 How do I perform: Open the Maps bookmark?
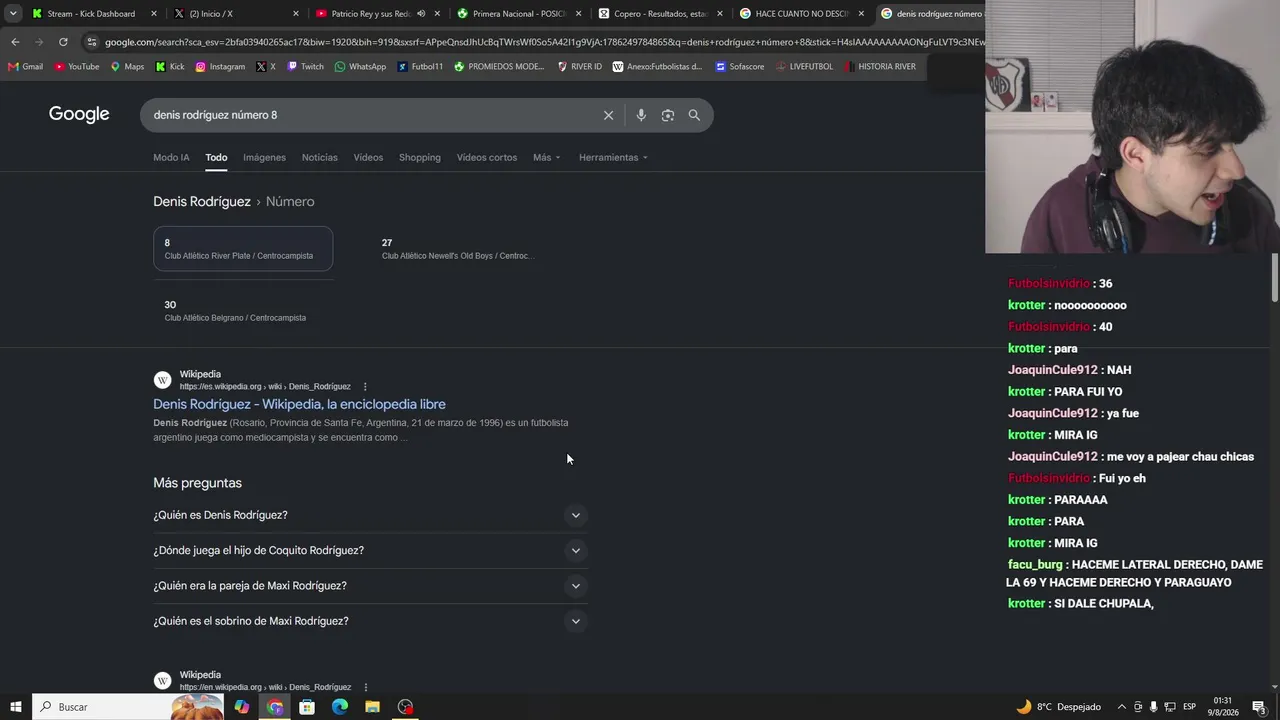[127, 67]
